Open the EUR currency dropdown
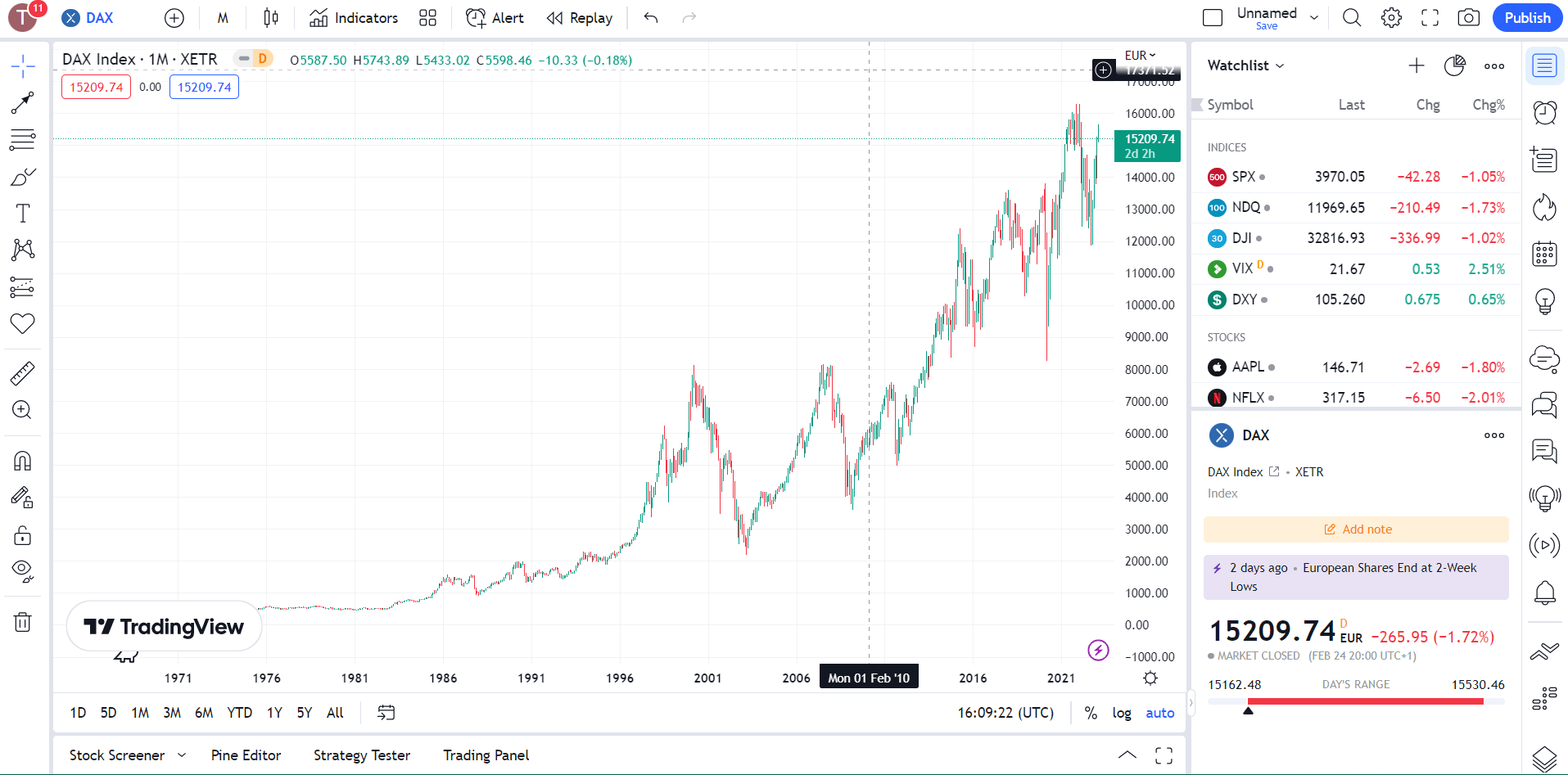 [x=1140, y=55]
